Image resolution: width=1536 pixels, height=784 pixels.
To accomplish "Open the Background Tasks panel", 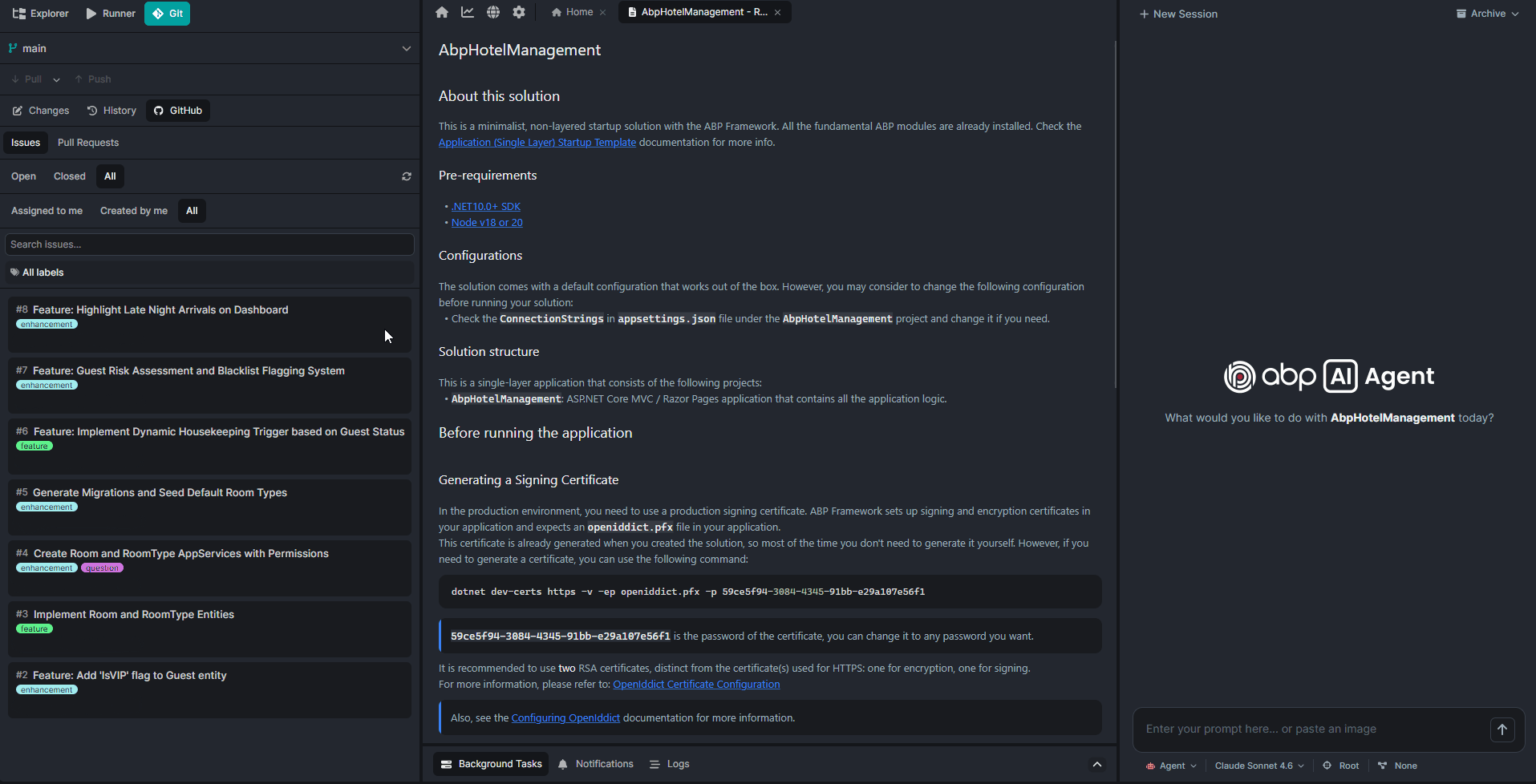I will point(491,764).
